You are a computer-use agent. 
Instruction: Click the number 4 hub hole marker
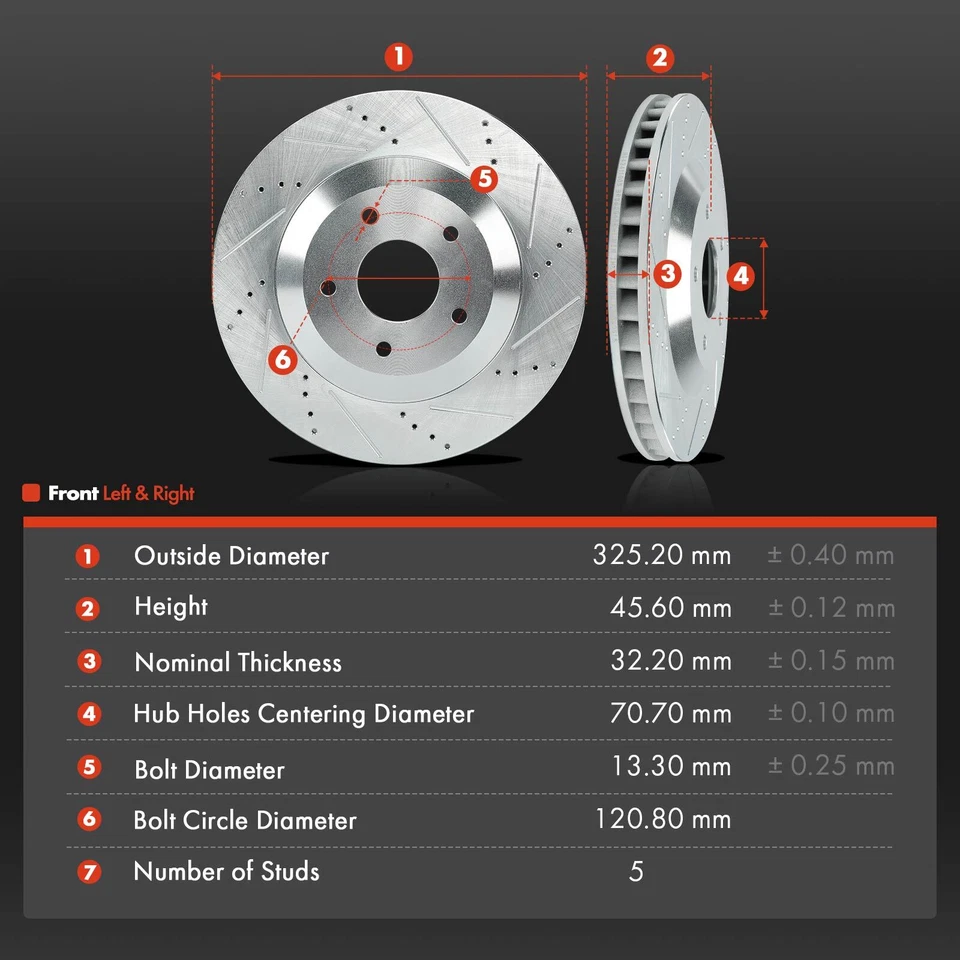(x=741, y=276)
